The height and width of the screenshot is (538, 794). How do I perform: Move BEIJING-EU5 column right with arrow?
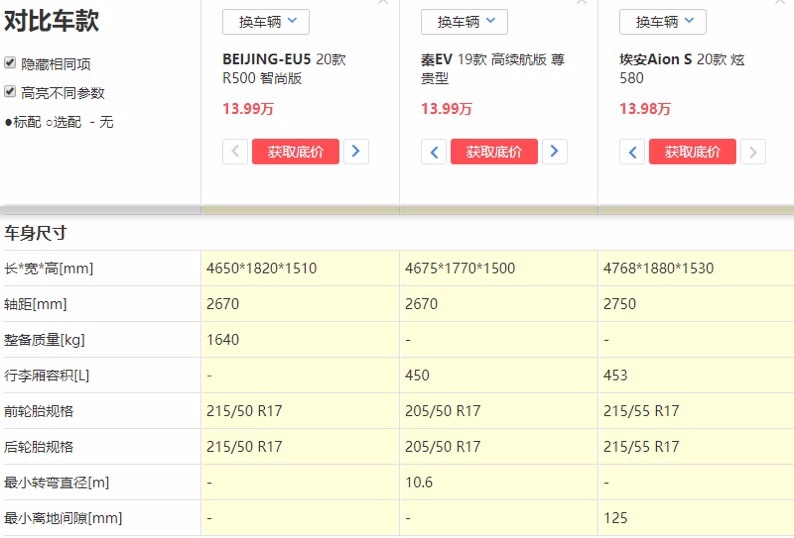pos(356,151)
